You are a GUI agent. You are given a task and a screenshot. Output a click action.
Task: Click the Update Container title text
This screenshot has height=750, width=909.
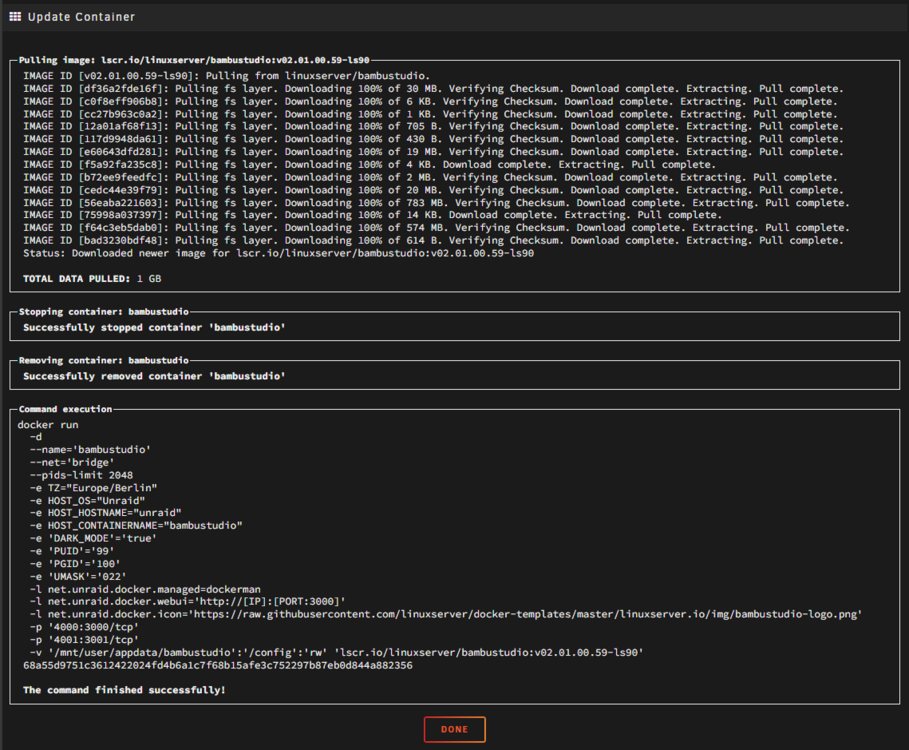[x=81, y=17]
